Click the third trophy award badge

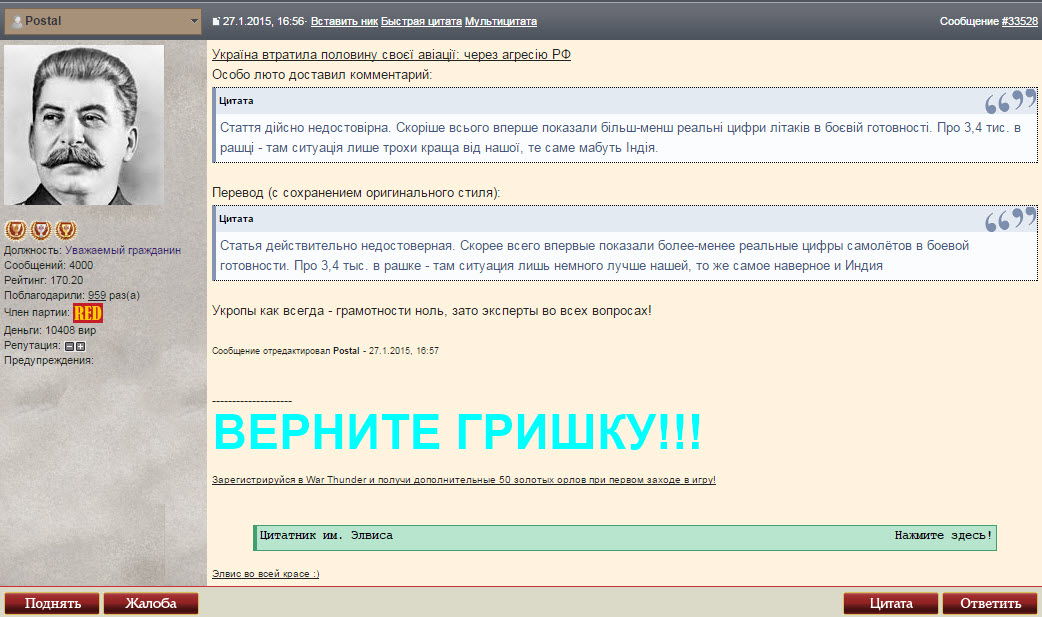(x=66, y=230)
